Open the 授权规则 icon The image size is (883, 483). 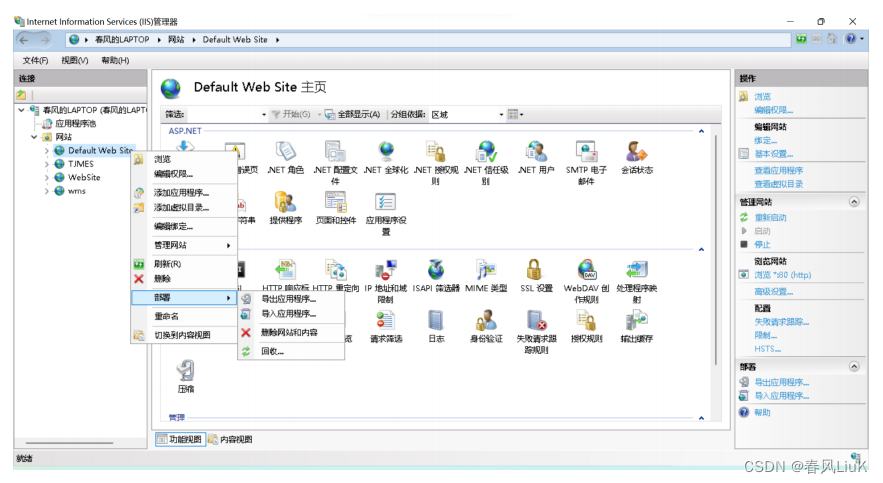point(586,327)
